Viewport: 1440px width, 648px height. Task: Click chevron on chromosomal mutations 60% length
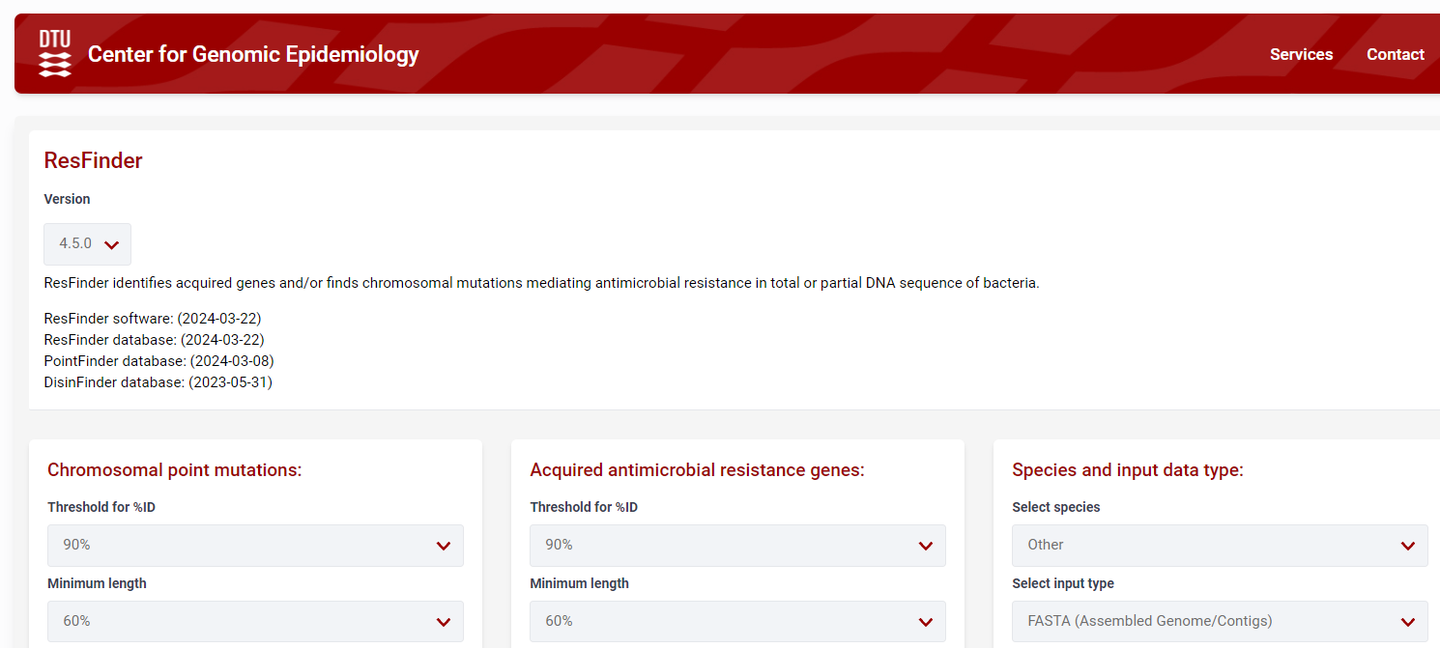pyautogui.click(x=444, y=622)
